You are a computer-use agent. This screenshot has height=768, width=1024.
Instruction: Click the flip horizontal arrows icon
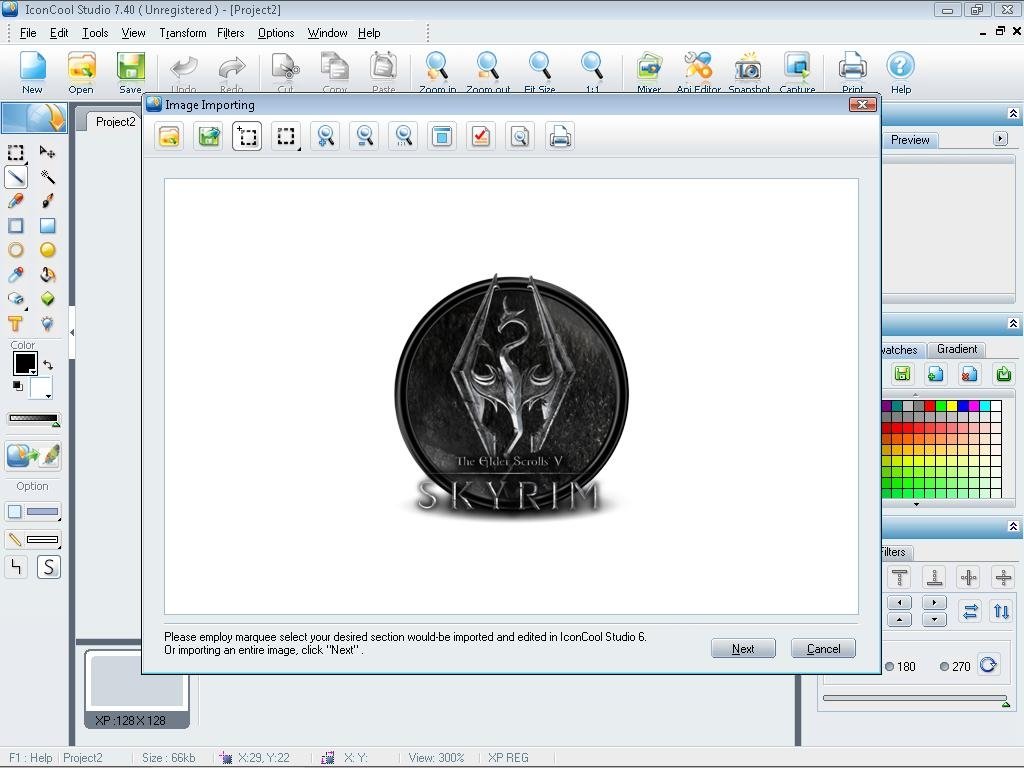tap(970, 611)
